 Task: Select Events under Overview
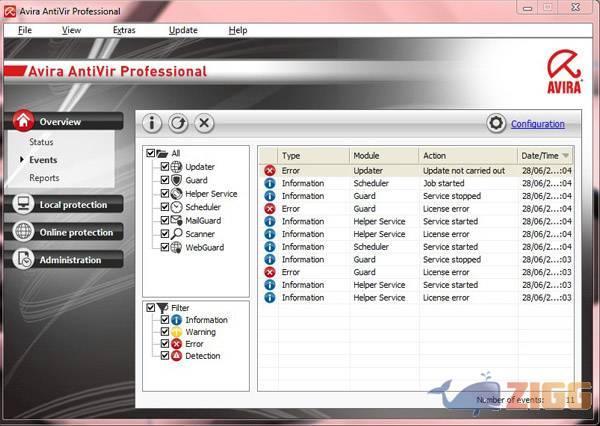43,160
